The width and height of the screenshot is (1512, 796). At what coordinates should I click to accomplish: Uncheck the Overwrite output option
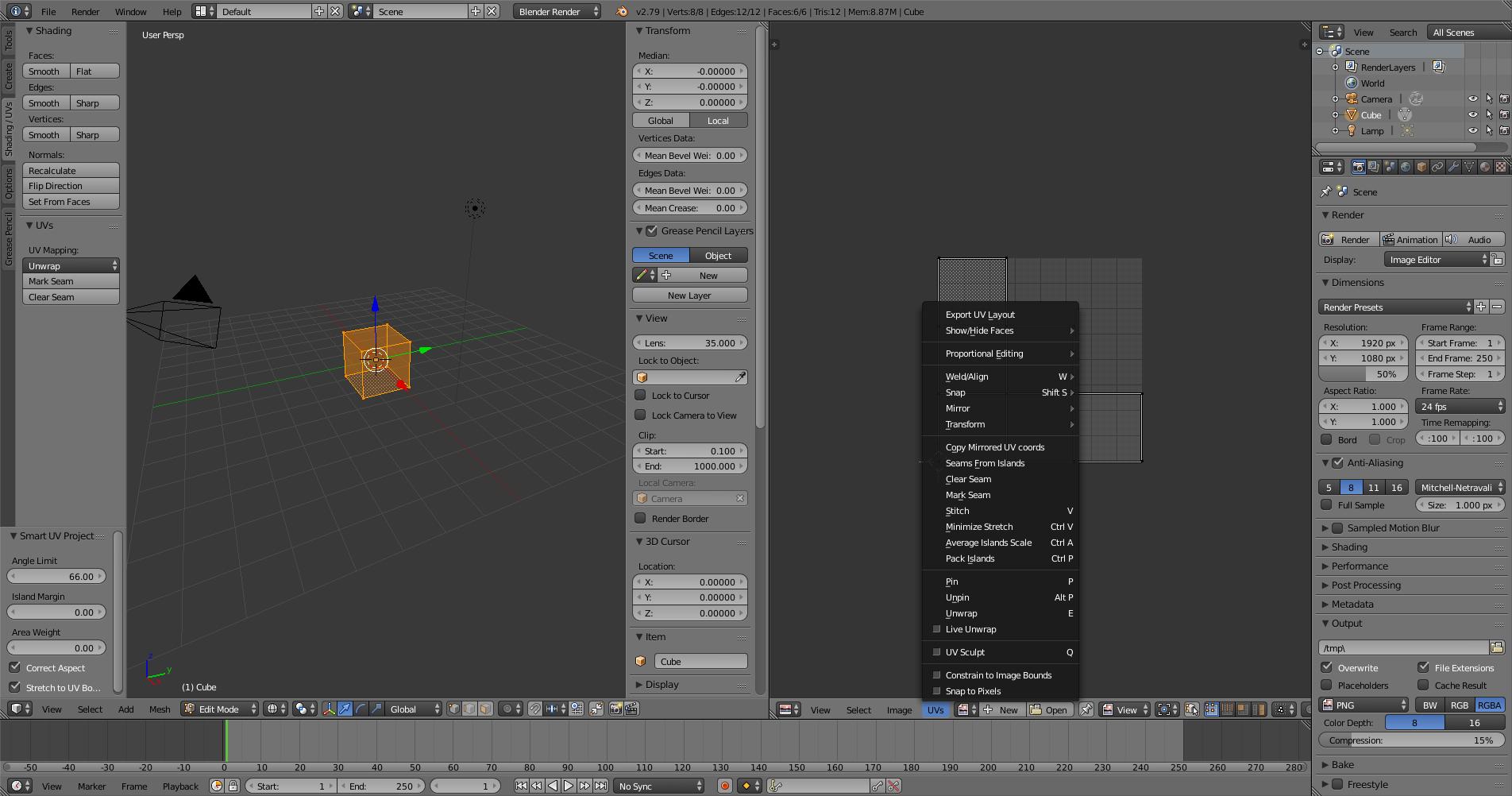(1326, 667)
